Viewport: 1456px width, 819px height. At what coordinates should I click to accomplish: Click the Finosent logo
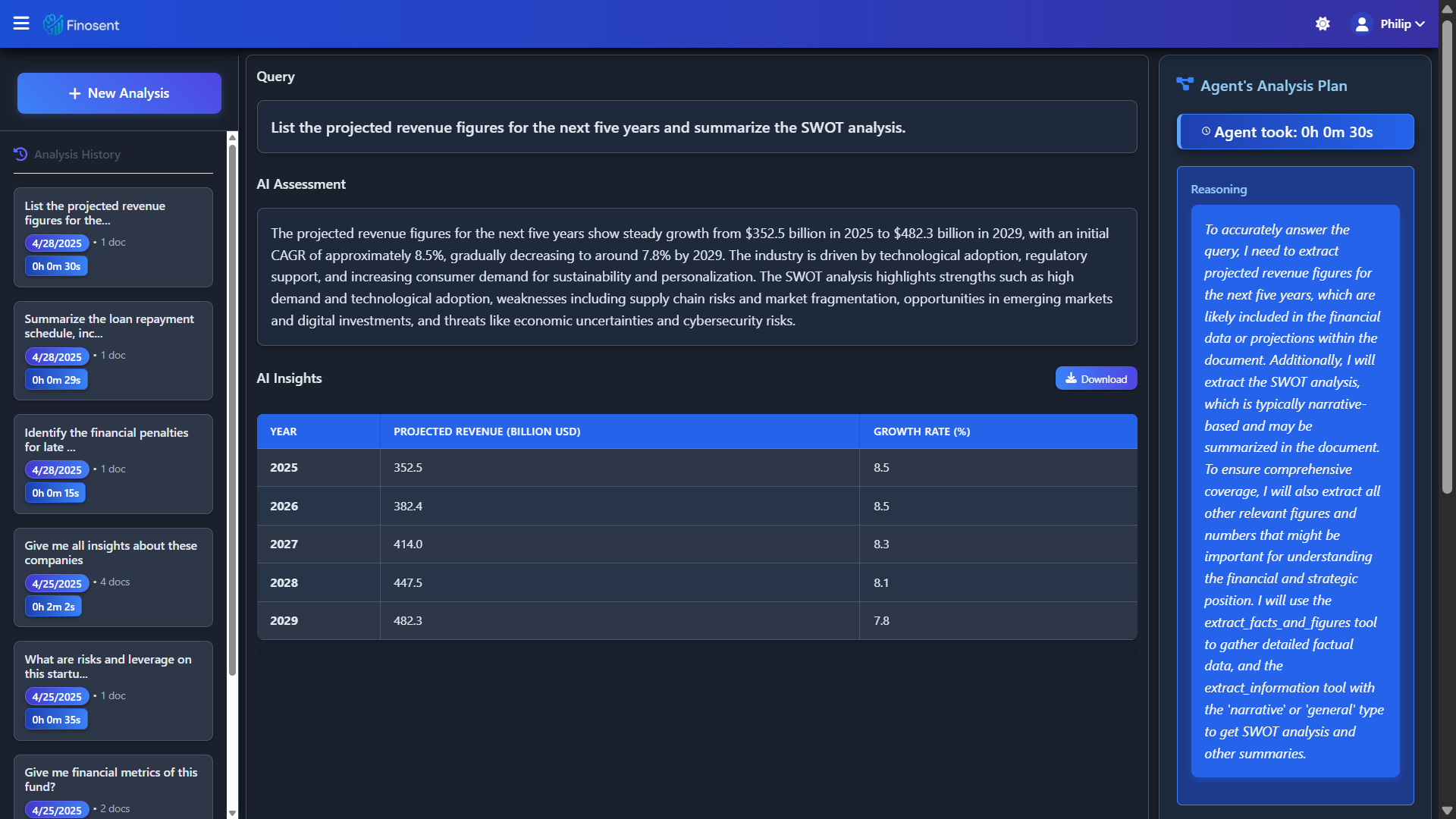pos(81,24)
